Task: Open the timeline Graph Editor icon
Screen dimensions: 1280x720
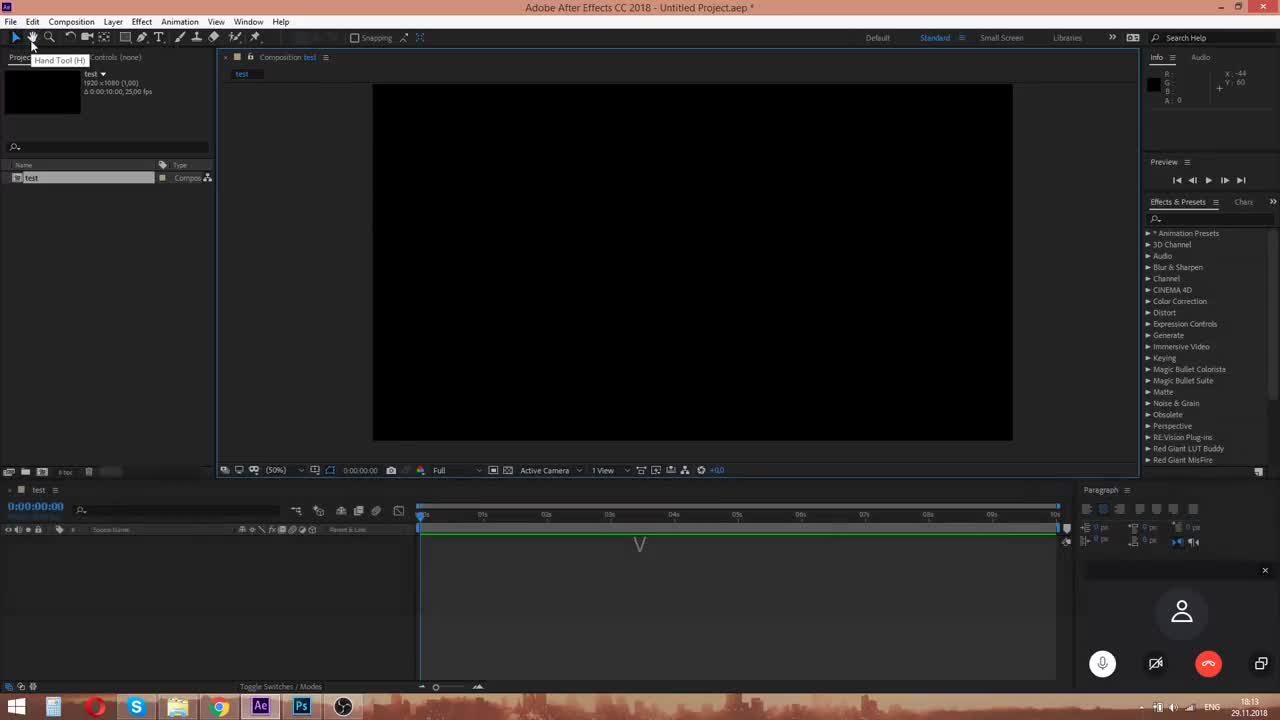Action: pyautogui.click(x=399, y=511)
